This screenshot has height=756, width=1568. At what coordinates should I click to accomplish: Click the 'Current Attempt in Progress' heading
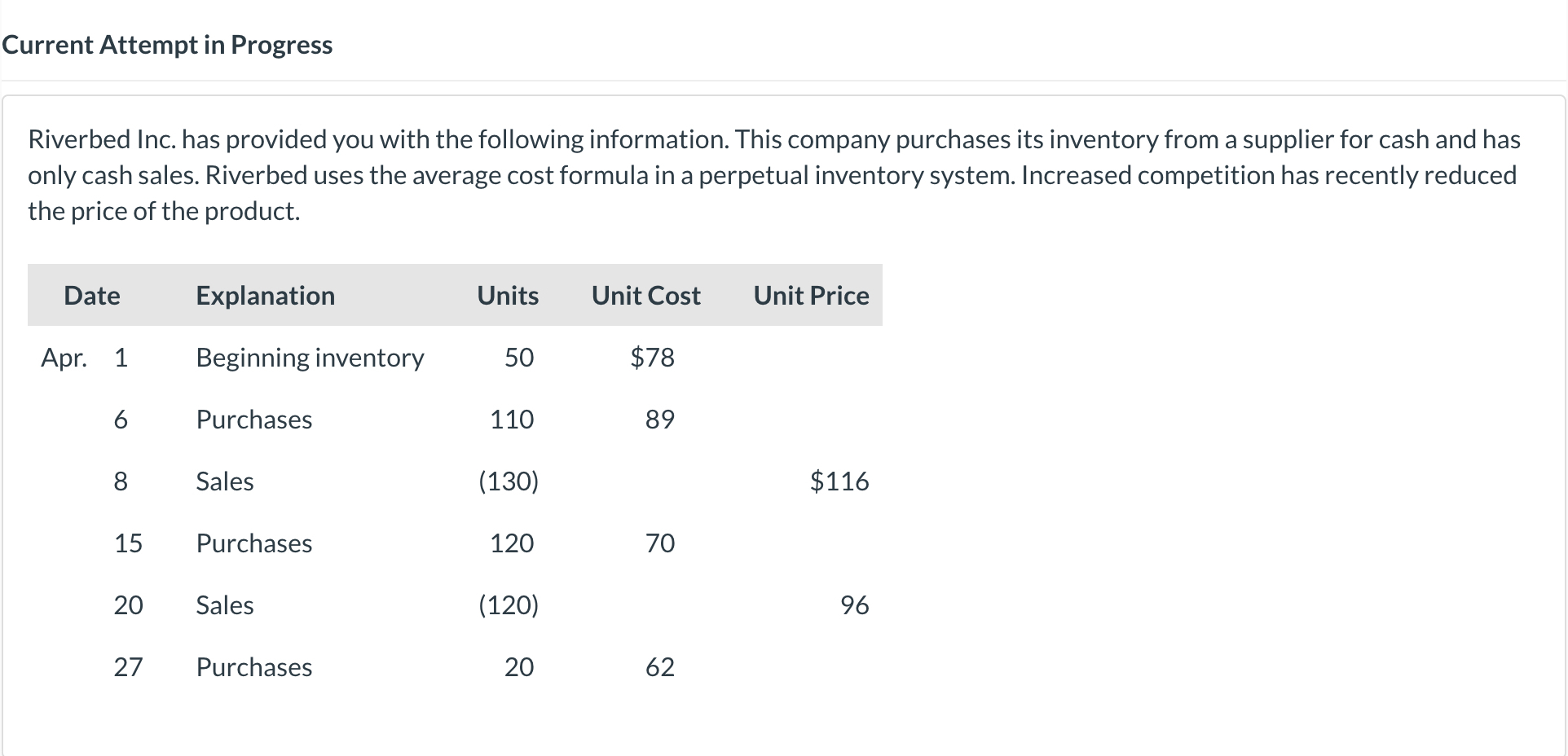tap(167, 45)
